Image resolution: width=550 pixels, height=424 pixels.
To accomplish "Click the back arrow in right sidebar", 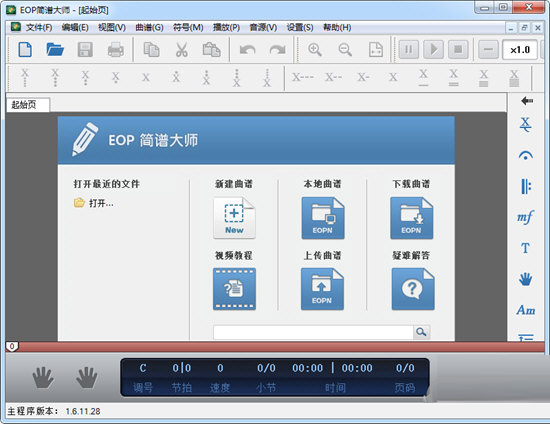I will pos(526,101).
